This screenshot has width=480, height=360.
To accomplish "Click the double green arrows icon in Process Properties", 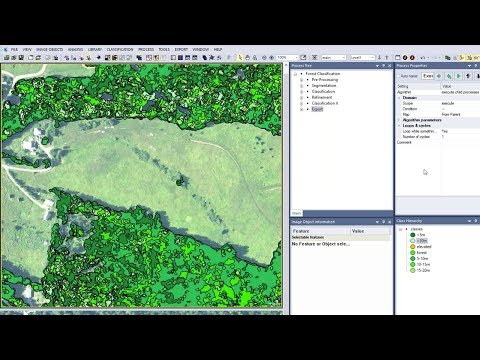I will coord(449,76).
